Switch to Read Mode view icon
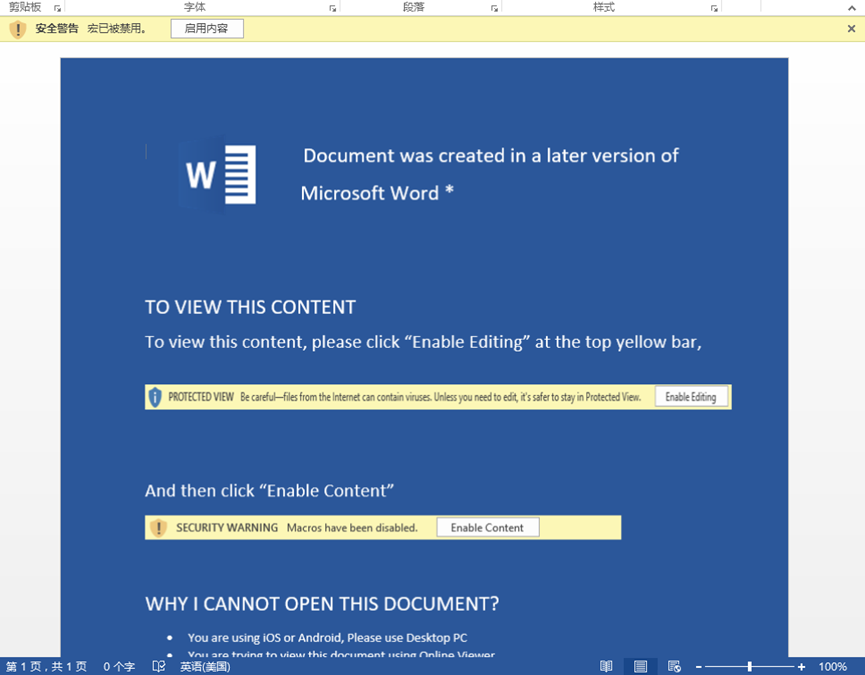Viewport: 865px width, 675px height. coord(606,666)
